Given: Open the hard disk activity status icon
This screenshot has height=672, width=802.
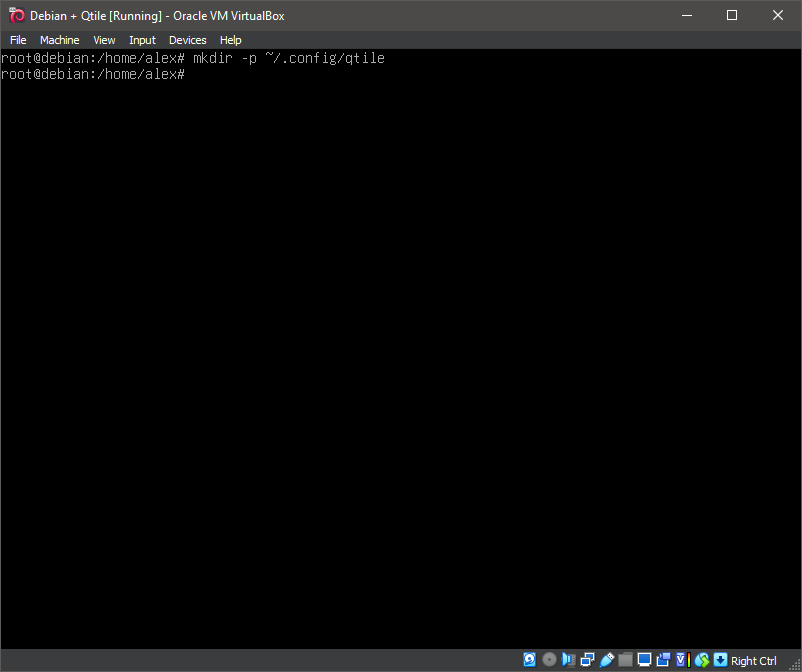Looking at the screenshot, I should coord(529,659).
